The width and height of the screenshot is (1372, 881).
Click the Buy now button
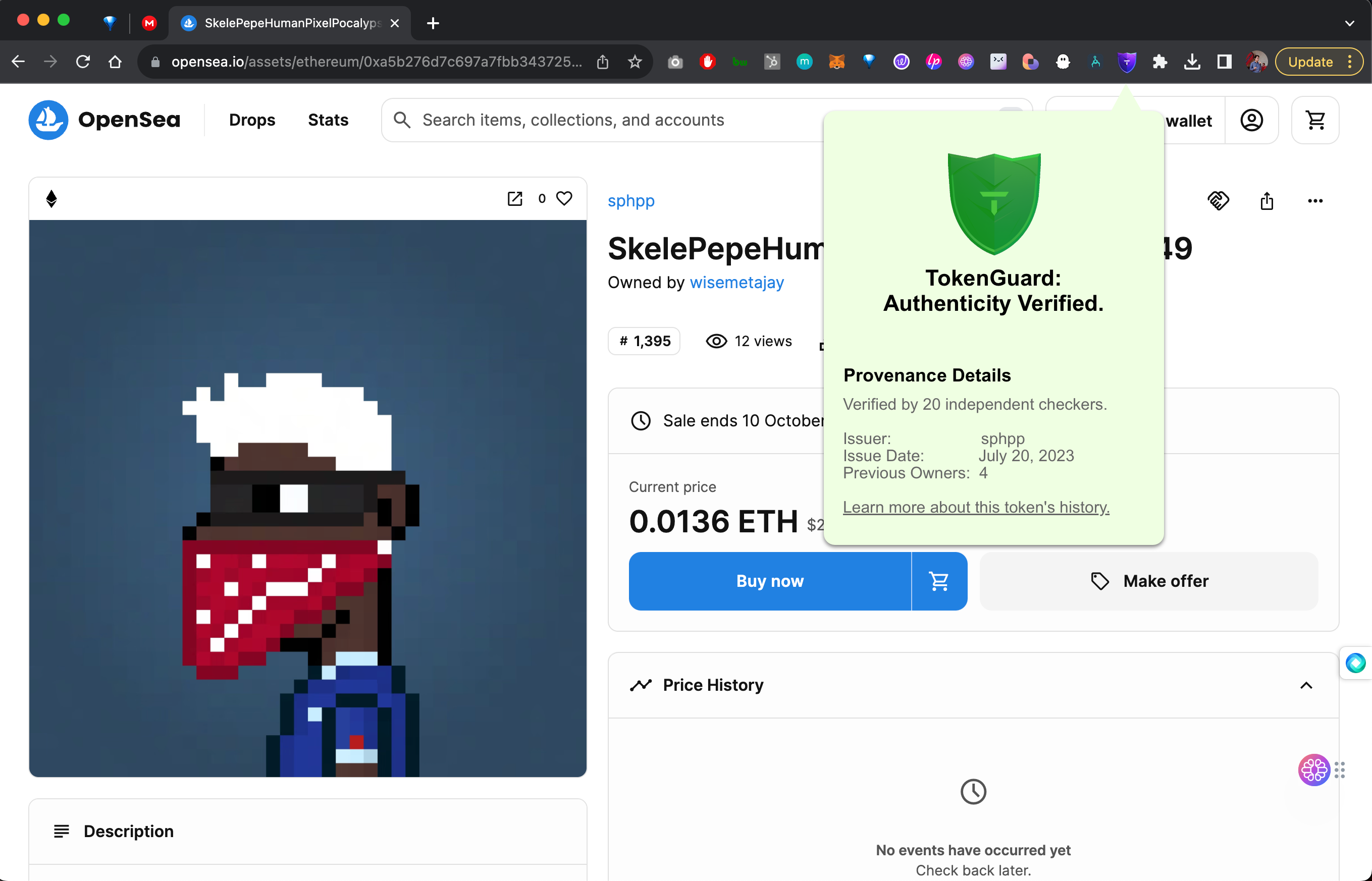click(x=769, y=581)
